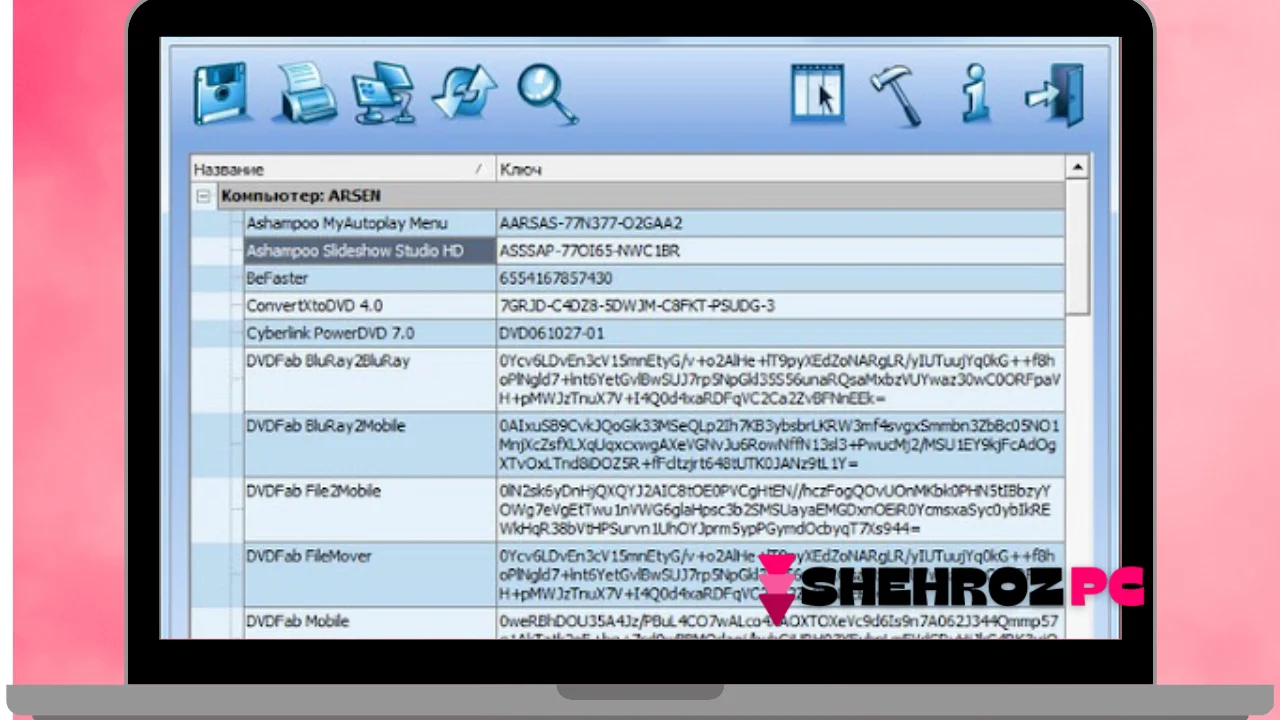Click the DVDFab File2Mobile key text

coord(776,509)
